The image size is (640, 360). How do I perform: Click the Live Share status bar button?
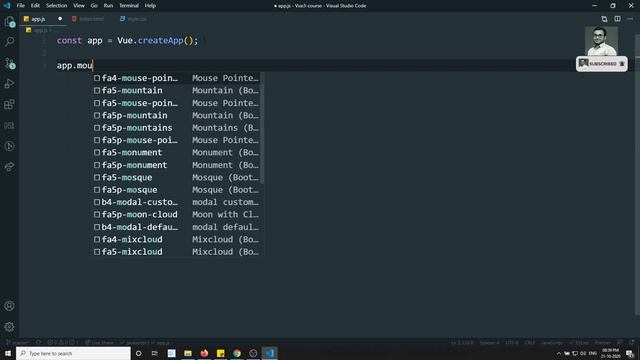100,343
